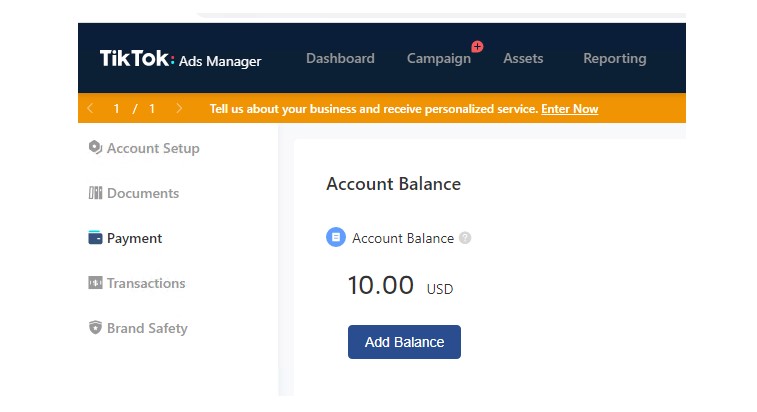
Task: Switch to the Assets tab
Action: [x=523, y=58]
